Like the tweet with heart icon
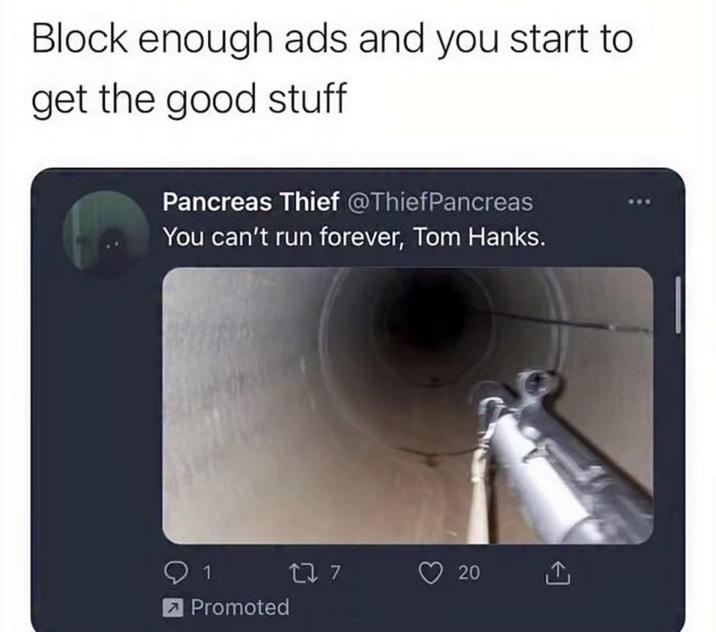 pos(430,573)
